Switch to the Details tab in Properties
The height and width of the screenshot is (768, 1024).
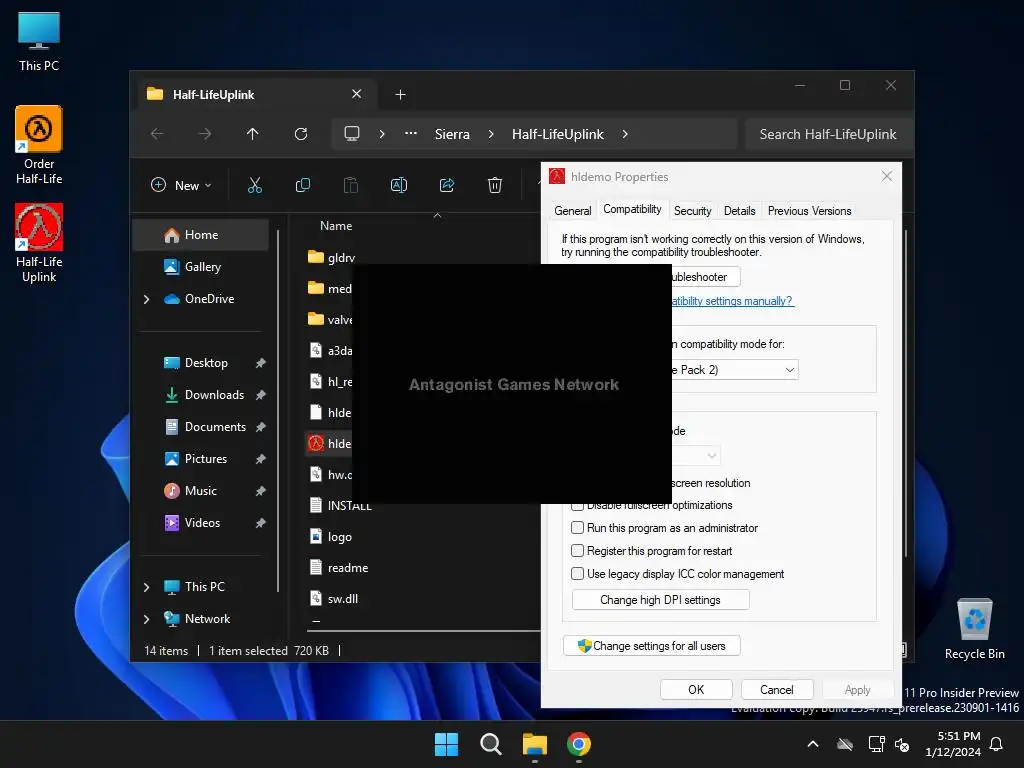pyautogui.click(x=739, y=211)
